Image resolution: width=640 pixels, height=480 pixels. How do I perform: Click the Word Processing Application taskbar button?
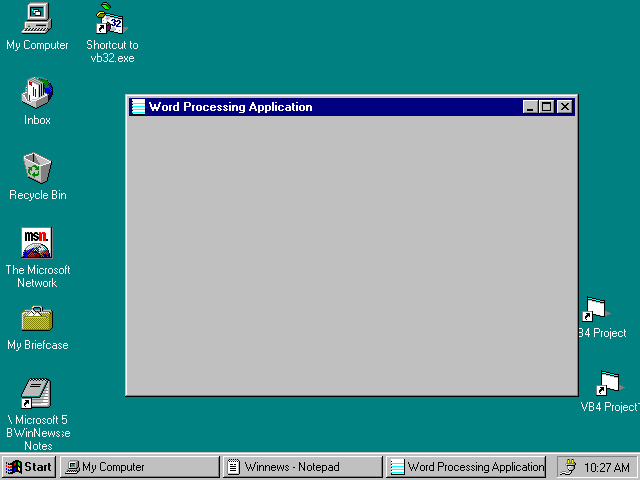click(466, 467)
